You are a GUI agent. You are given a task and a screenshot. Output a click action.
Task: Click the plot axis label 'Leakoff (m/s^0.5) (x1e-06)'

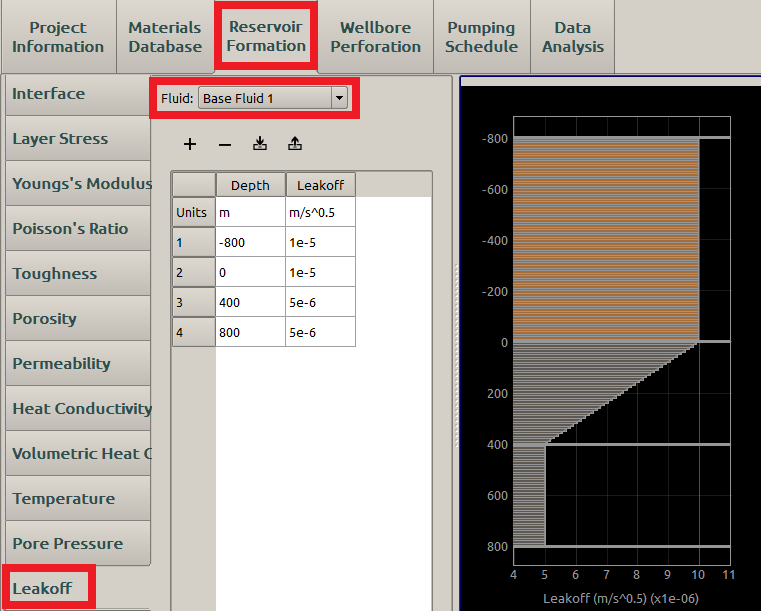[621, 598]
